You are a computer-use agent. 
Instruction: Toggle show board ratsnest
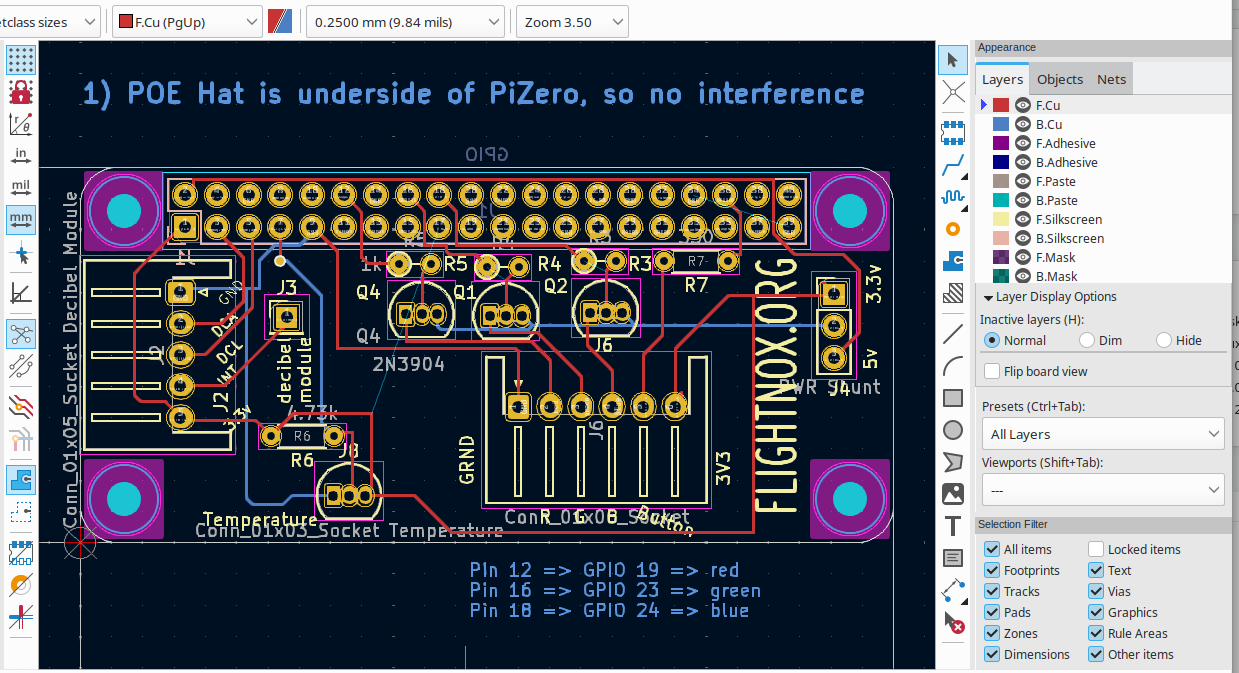click(20, 333)
